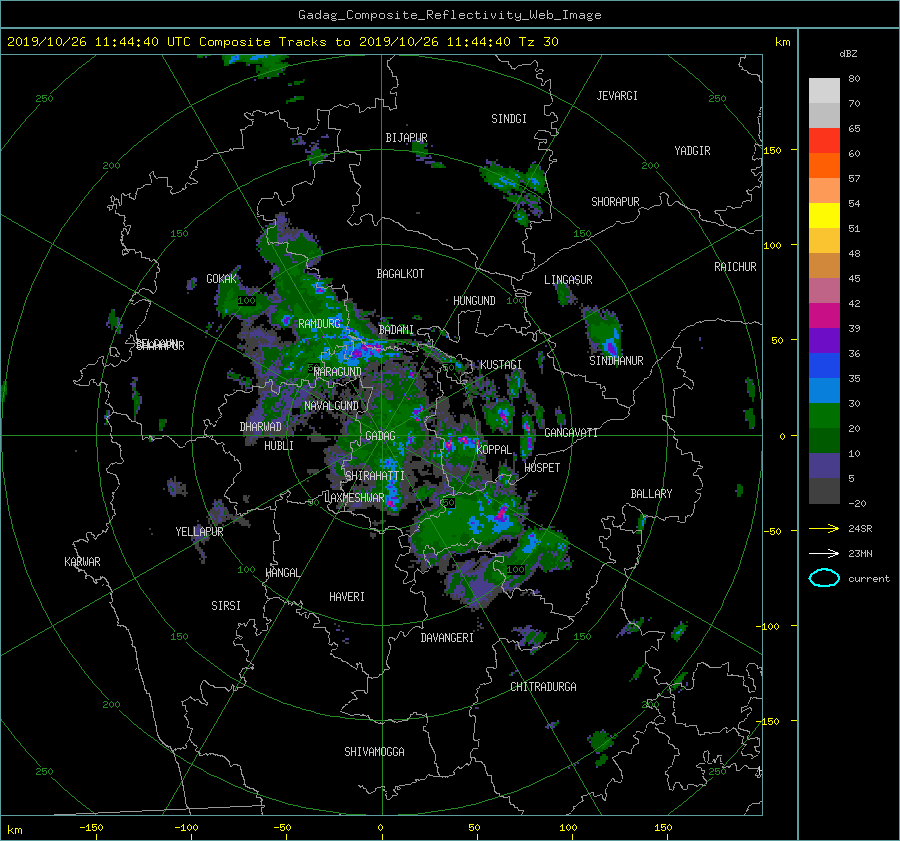The height and width of the screenshot is (841, 900).
Task: Click the cyan current-track ellipse icon
Action: pos(824,578)
